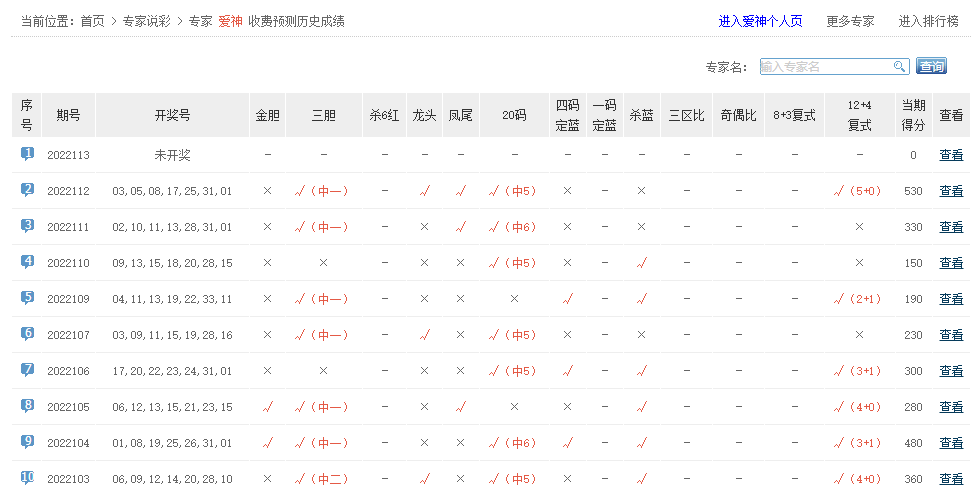
Task: Click the number 9 row badge icon
Action: [27, 442]
